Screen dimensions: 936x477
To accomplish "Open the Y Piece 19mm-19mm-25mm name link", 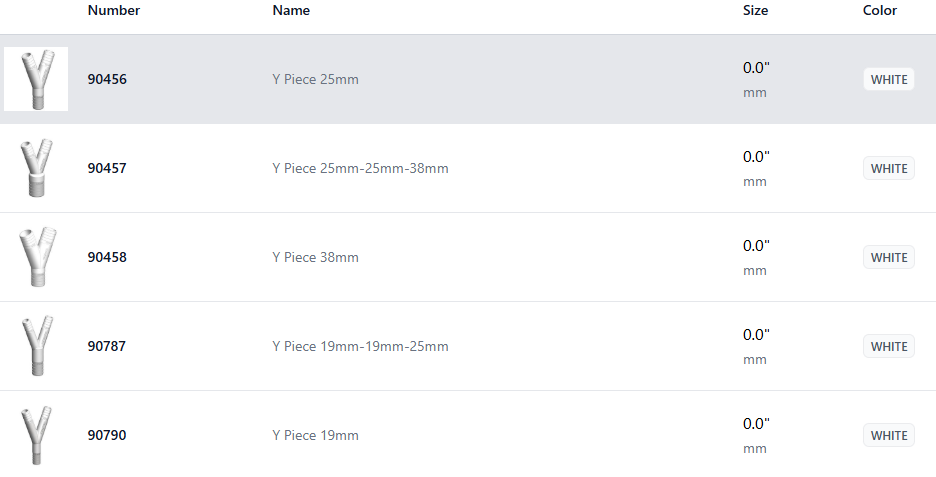I will [x=360, y=347].
